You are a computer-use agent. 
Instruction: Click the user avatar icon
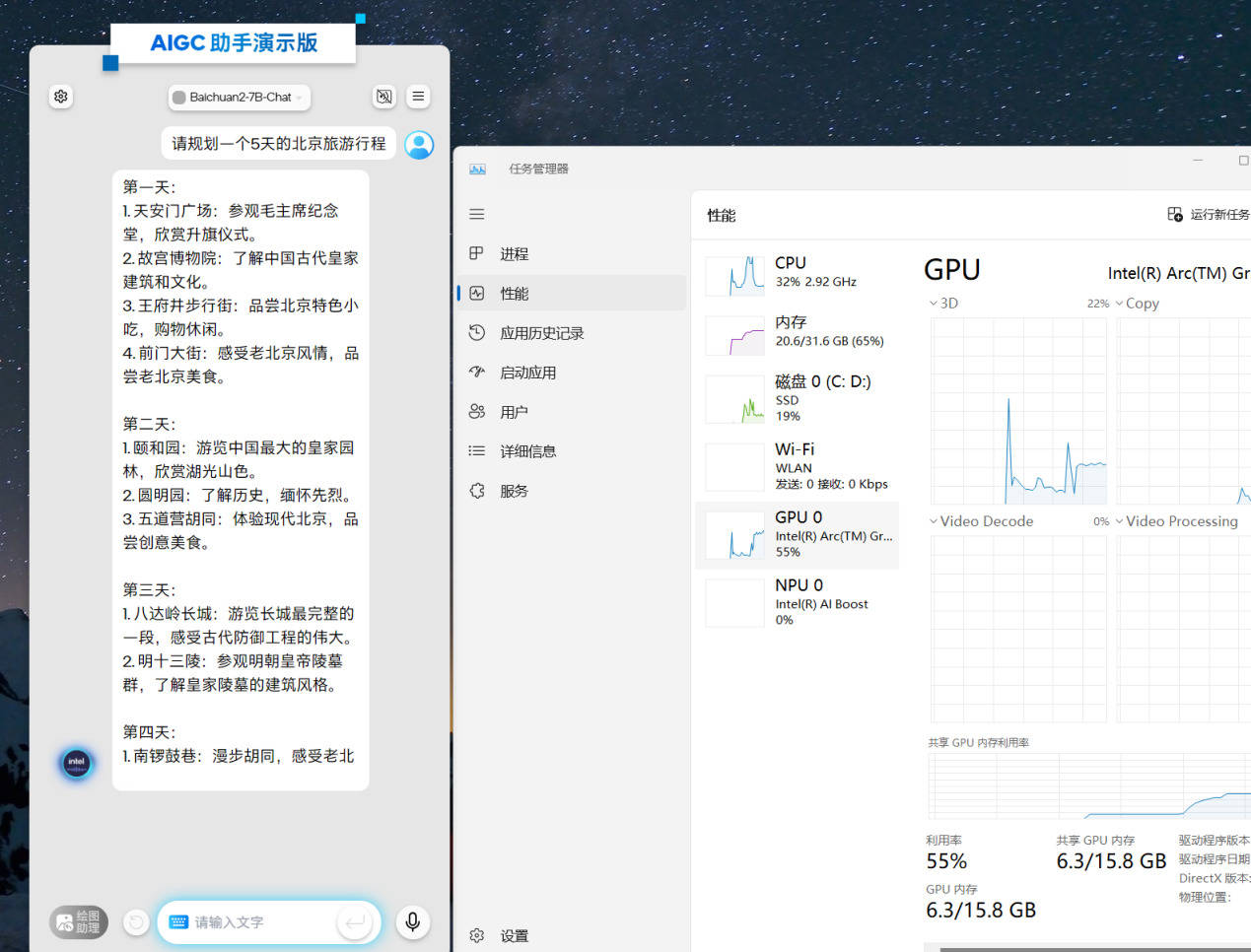pyautogui.click(x=419, y=145)
